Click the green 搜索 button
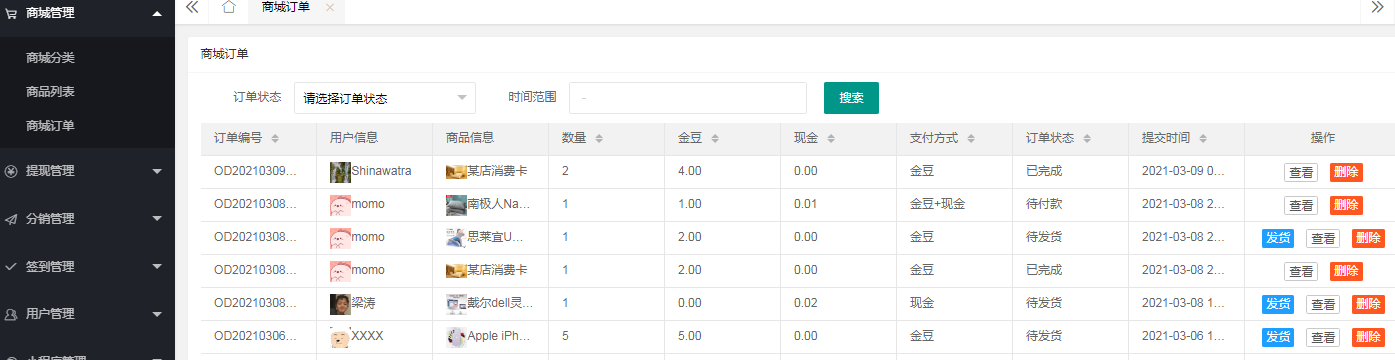1395x360 pixels. 851,98
